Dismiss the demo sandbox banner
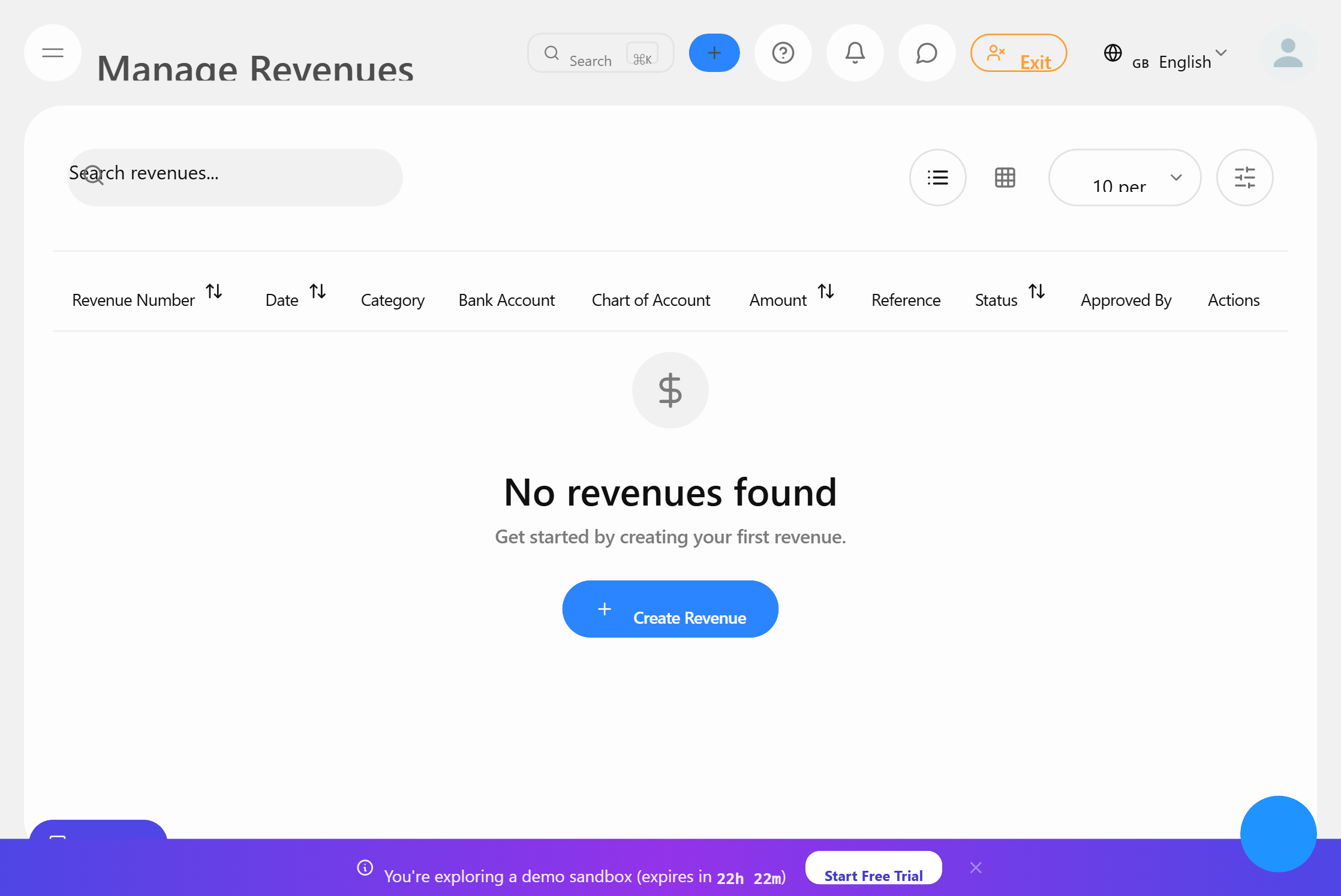1341x896 pixels. tap(976, 867)
